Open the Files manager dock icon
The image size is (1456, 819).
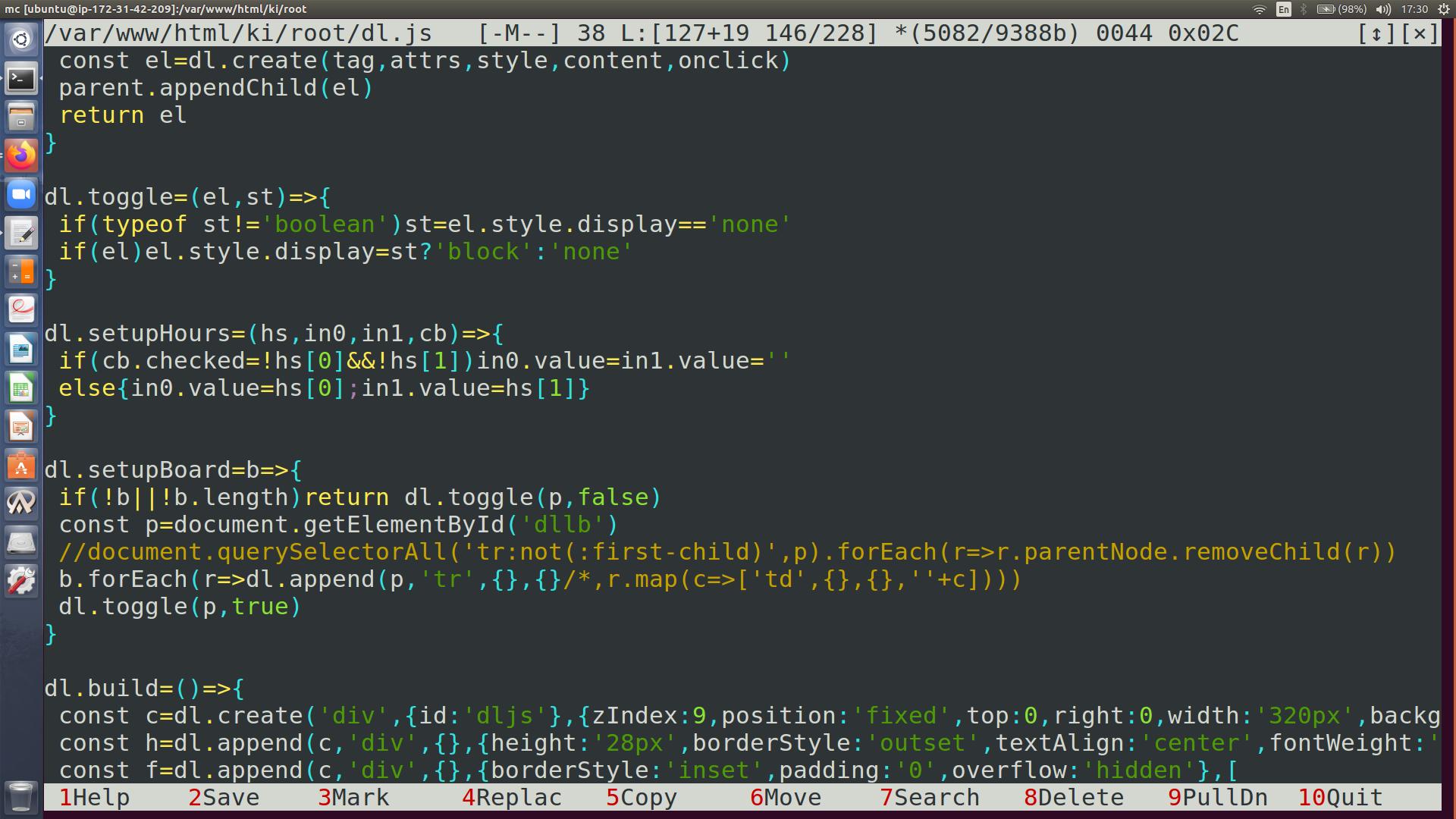click(x=21, y=117)
